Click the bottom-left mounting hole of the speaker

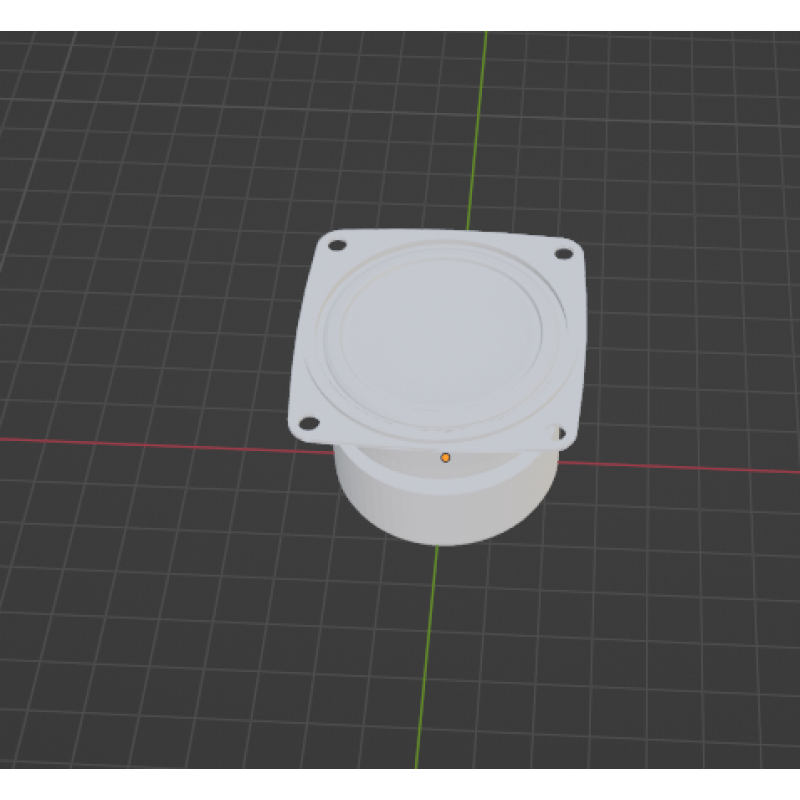point(309,423)
